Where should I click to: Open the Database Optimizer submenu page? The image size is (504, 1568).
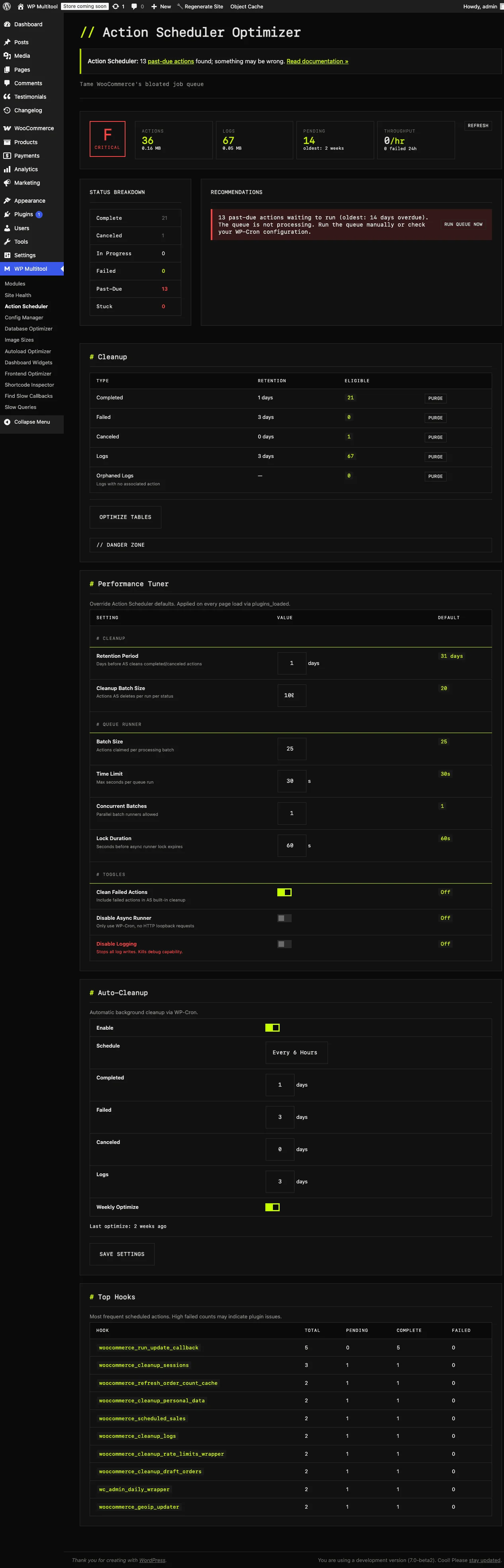(x=29, y=329)
